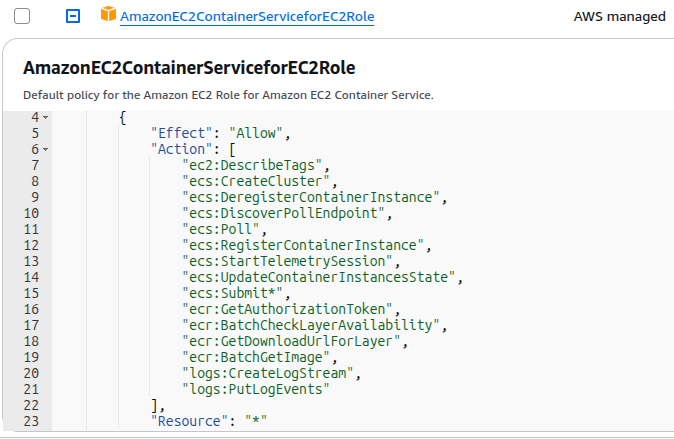Click the "Allow" value on line 5
Viewport: 674px width, 439px height.
tap(255, 133)
